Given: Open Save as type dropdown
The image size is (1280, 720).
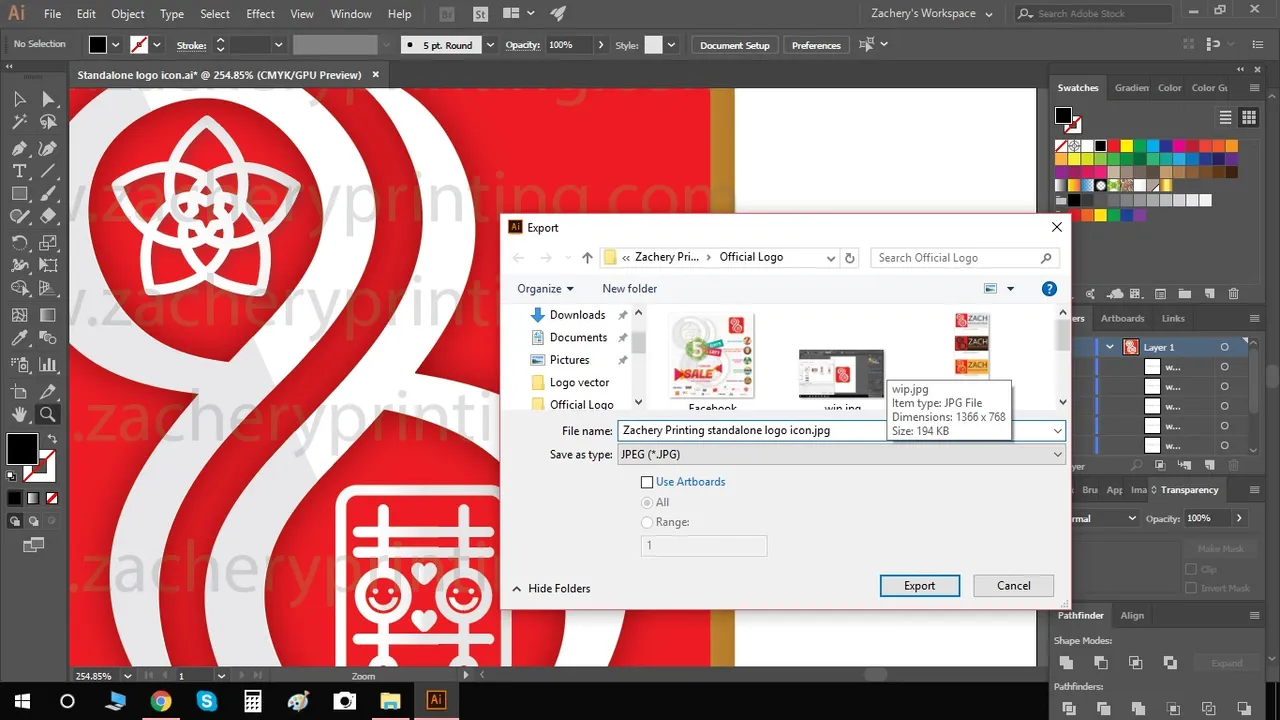Looking at the screenshot, I should pyautogui.click(x=1058, y=455).
